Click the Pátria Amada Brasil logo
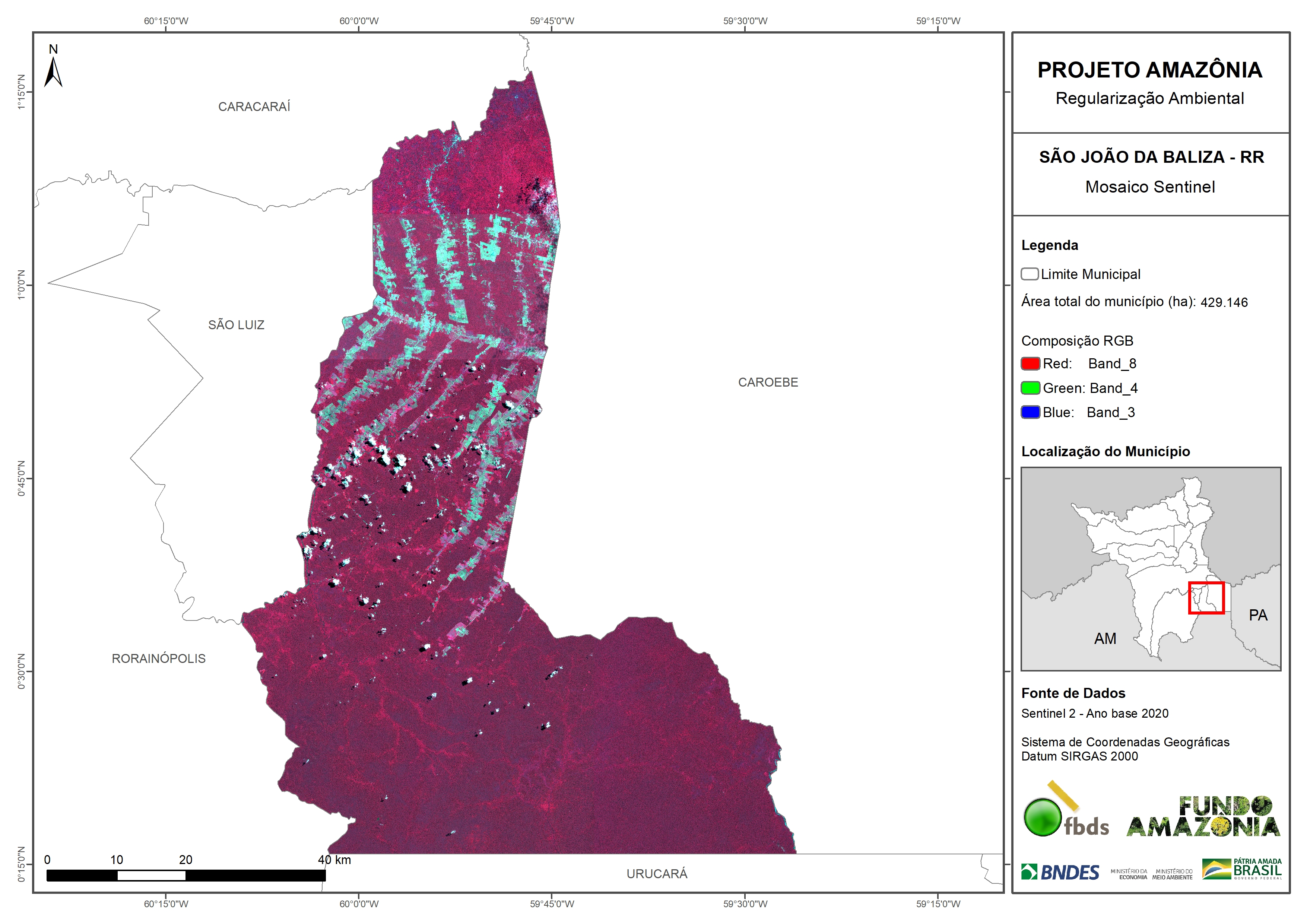The height and width of the screenshot is (924, 1307). (x=1241, y=869)
